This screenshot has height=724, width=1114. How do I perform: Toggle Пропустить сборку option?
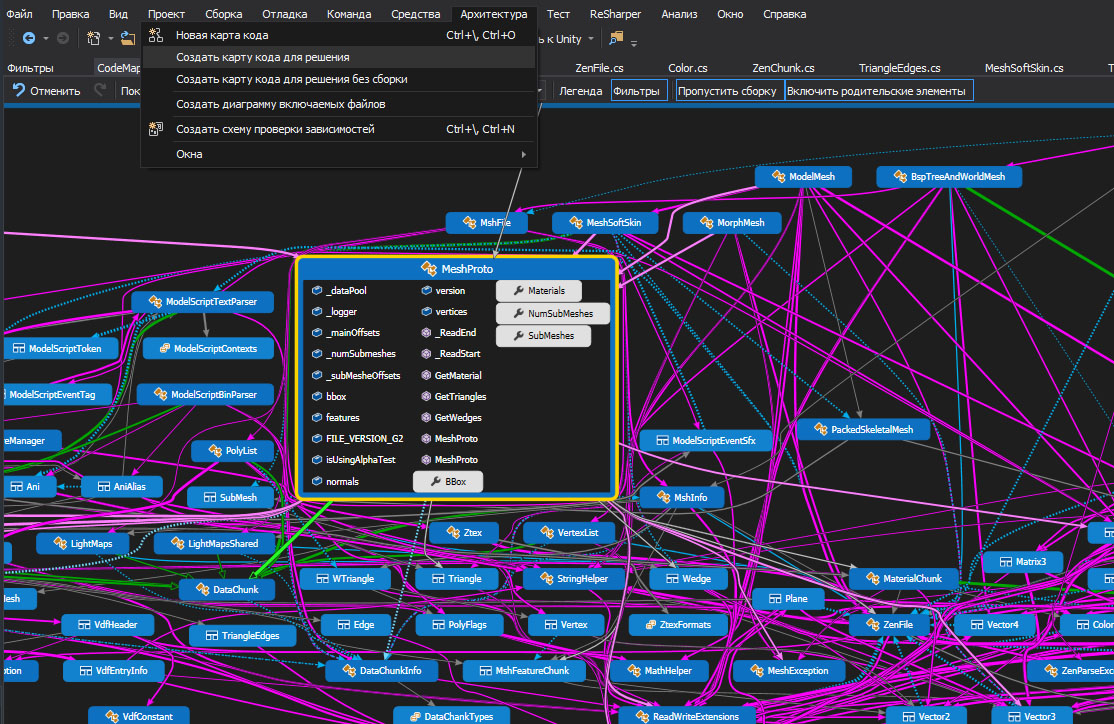[x=727, y=91]
